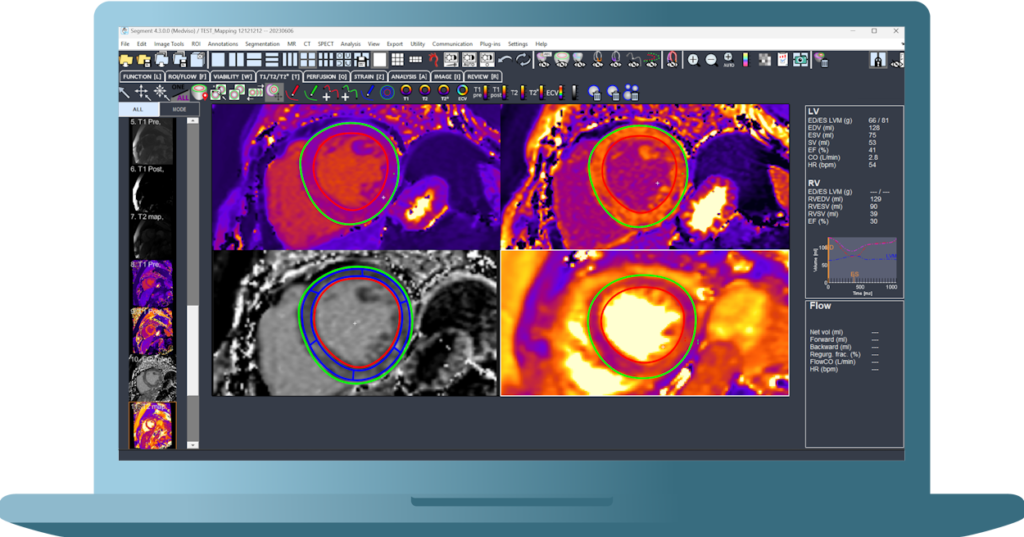The width and height of the screenshot is (1024, 537).
Task: Switch to the IMAGE [I] tab
Action: (x=446, y=76)
